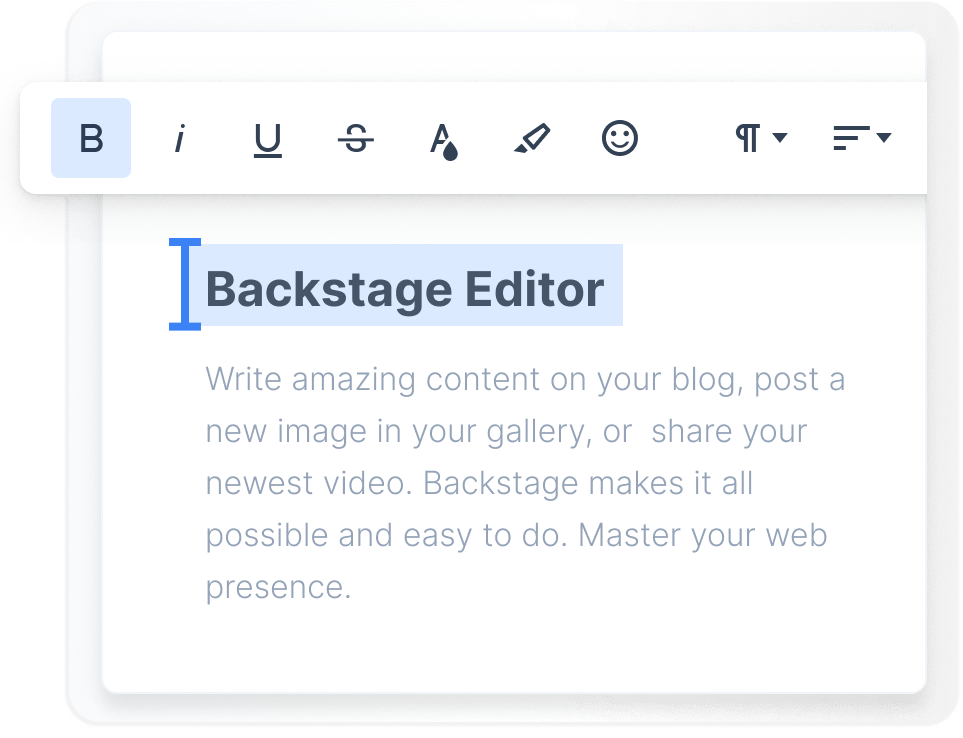Click "Master your web" in the paragraph
963x738 pixels.
703,535
